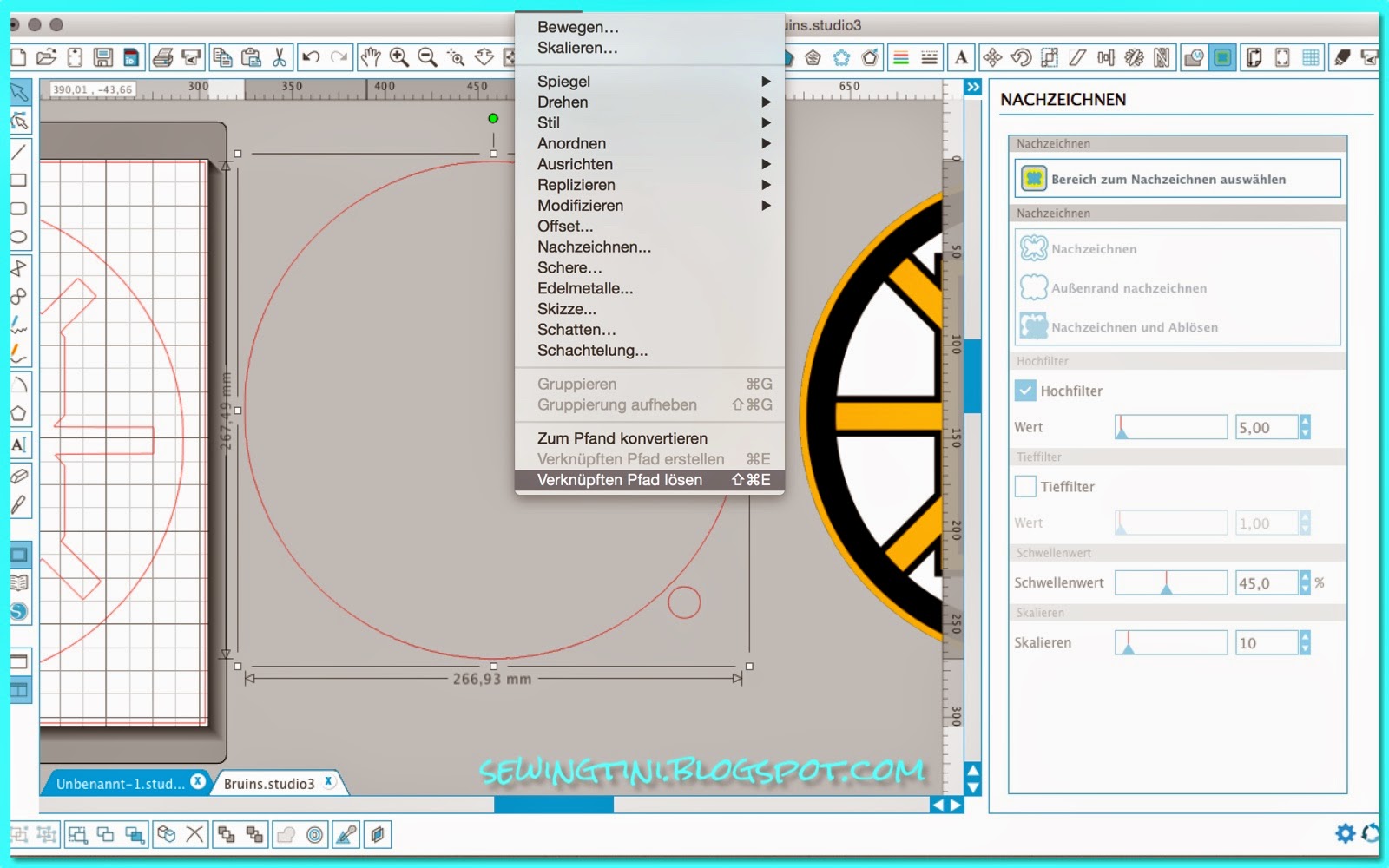This screenshot has height=868, width=1389.
Task: Expand the Modifizieren submenu
Action: tap(649, 206)
